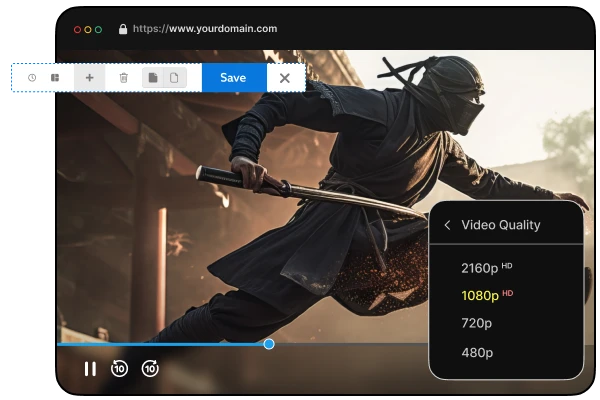Click the green window maximize dot
Viewport: 600px width, 400px height.
pos(98,29)
